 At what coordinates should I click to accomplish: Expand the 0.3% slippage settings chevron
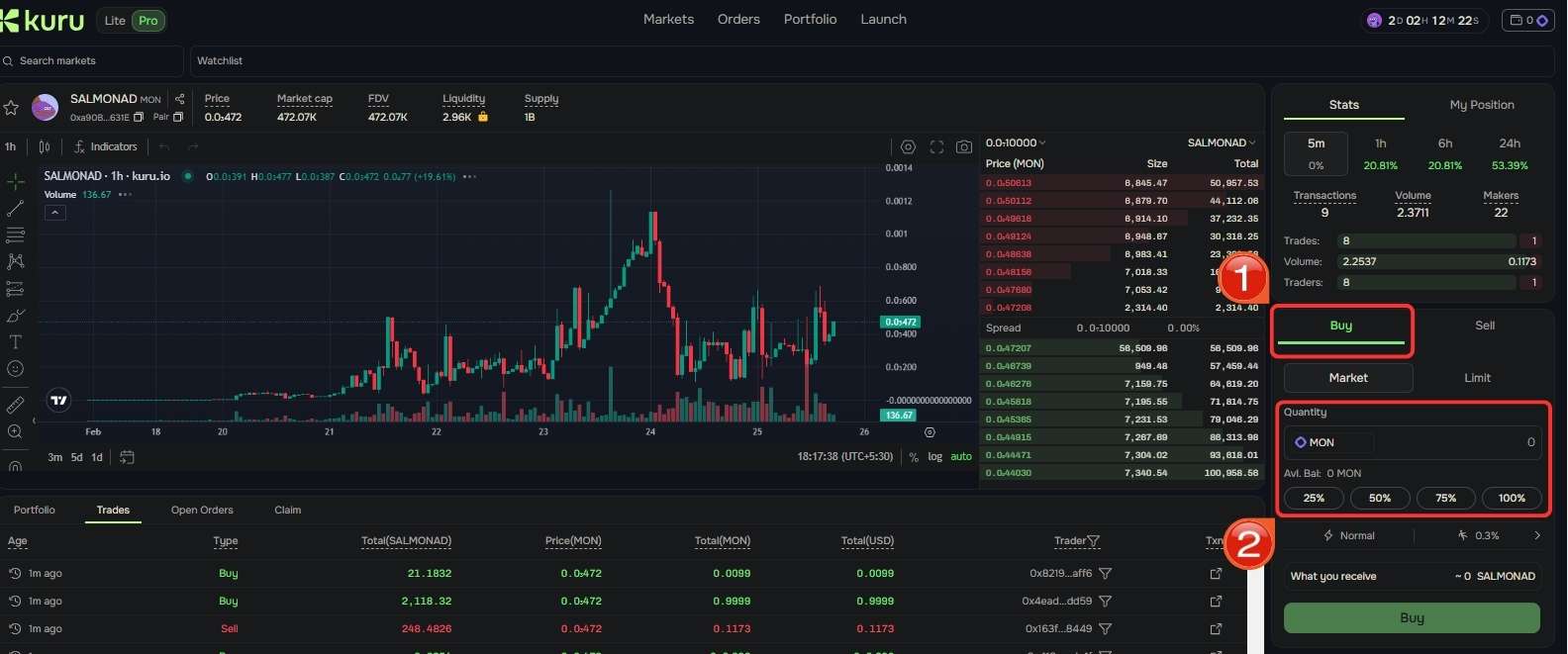[x=1536, y=535]
